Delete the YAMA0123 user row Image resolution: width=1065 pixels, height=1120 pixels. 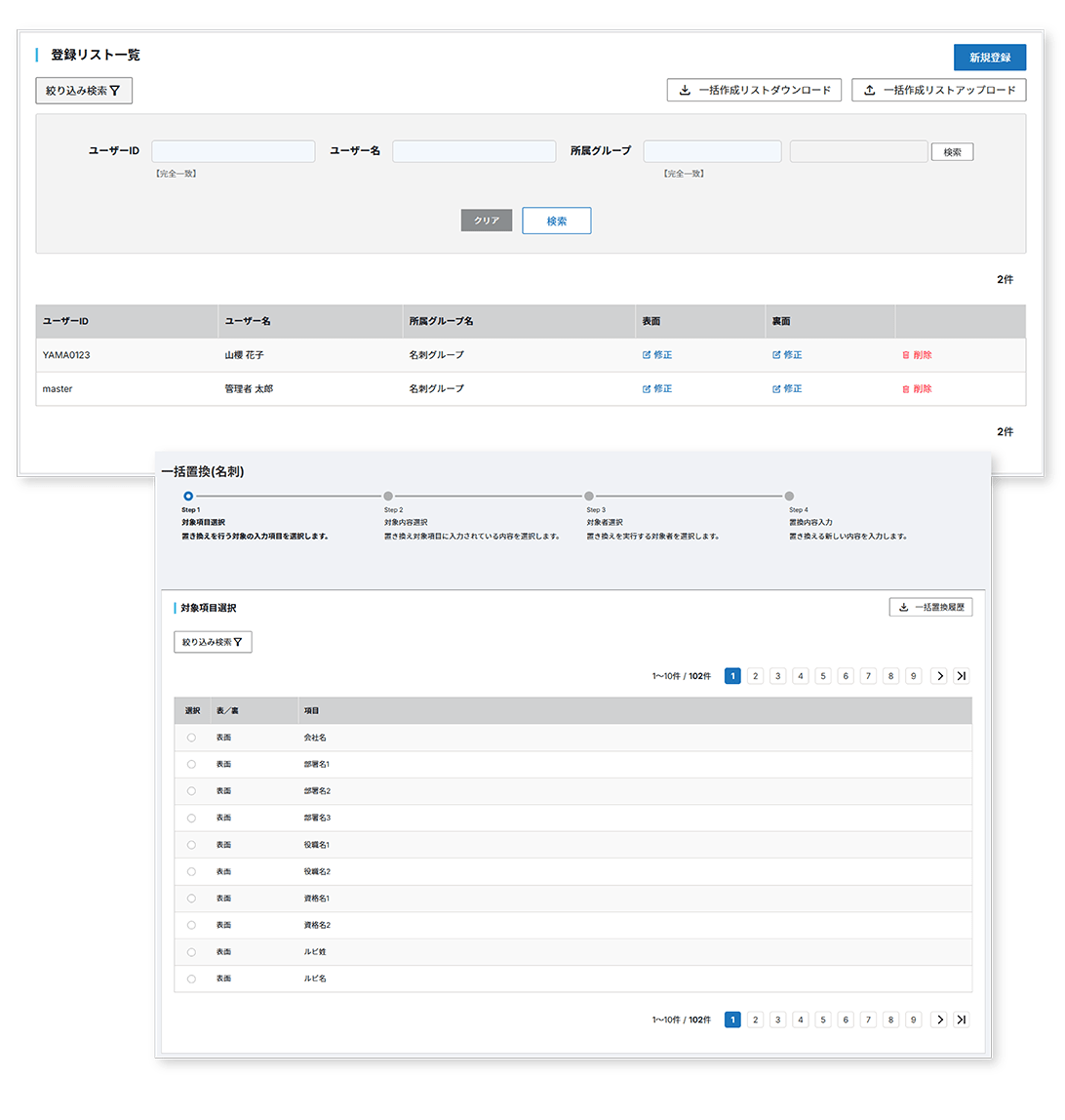point(917,355)
